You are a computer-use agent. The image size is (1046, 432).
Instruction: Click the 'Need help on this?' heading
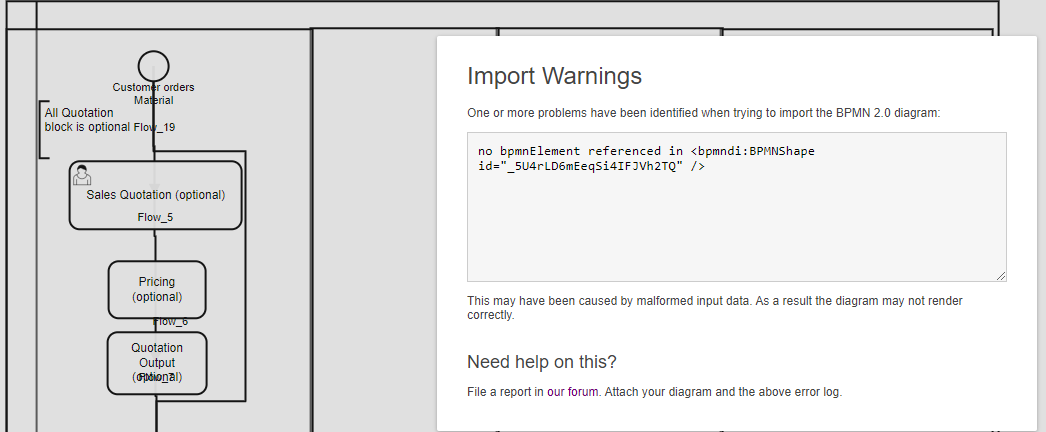click(x=542, y=362)
